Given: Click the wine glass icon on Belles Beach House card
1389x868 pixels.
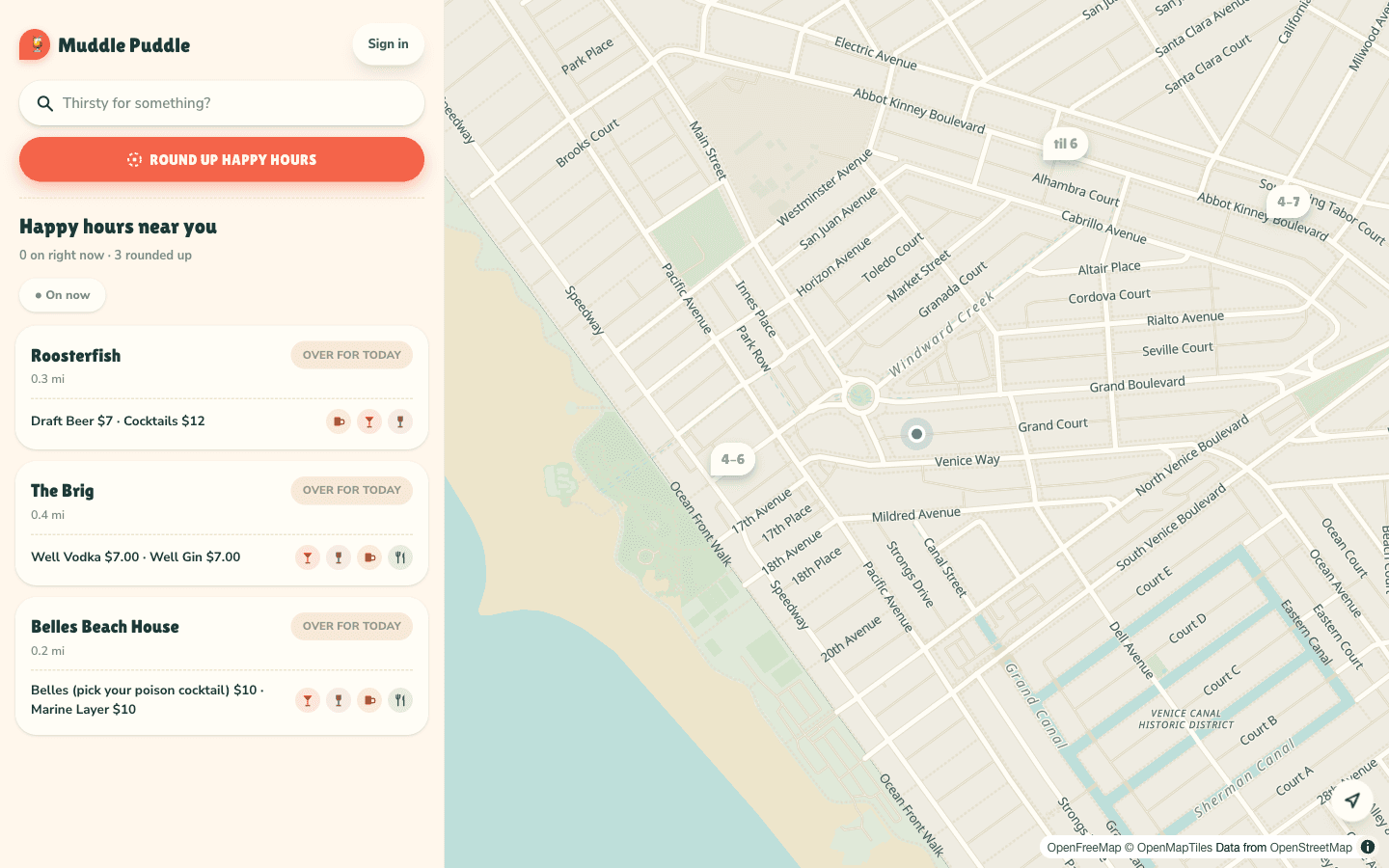Looking at the screenshot, I should [339, 700].
